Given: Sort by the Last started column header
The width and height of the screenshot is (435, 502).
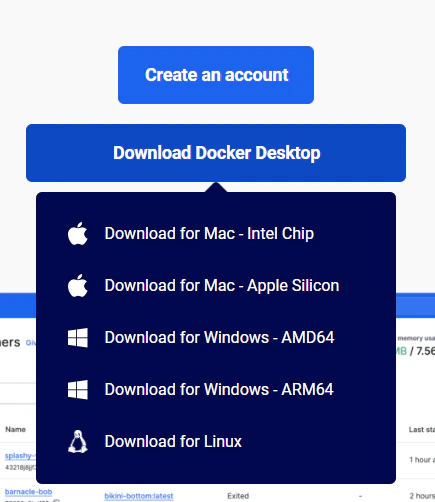Looking at the screenshot, I should (422, 430).
